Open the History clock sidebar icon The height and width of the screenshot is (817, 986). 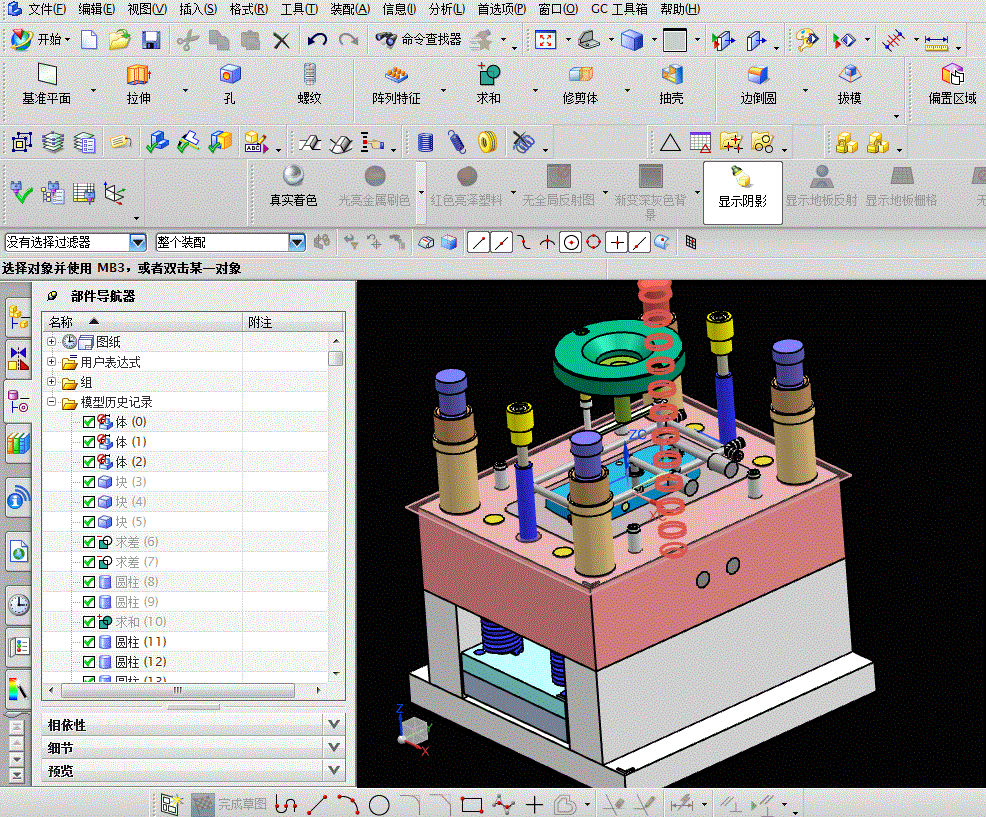point(18,604)
